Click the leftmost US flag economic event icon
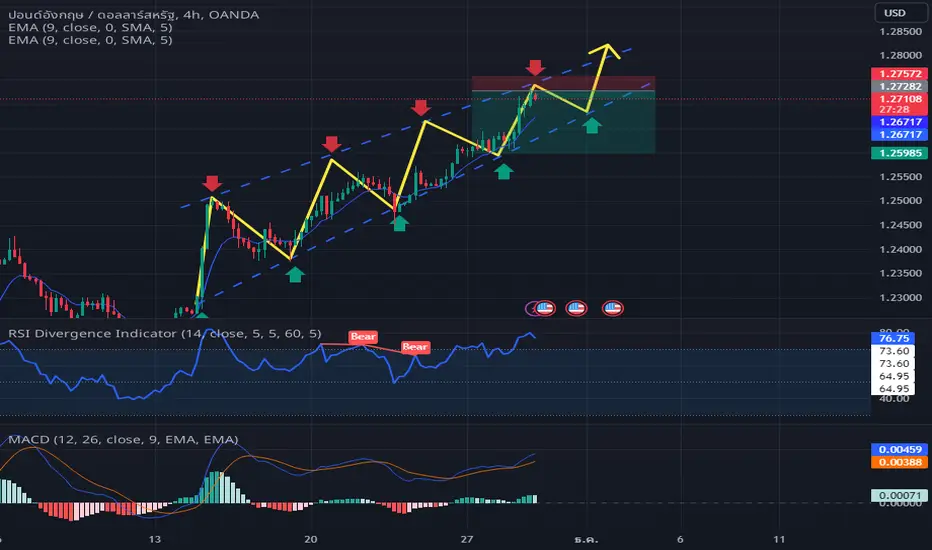Screen dimensions: 932x550 544,308
